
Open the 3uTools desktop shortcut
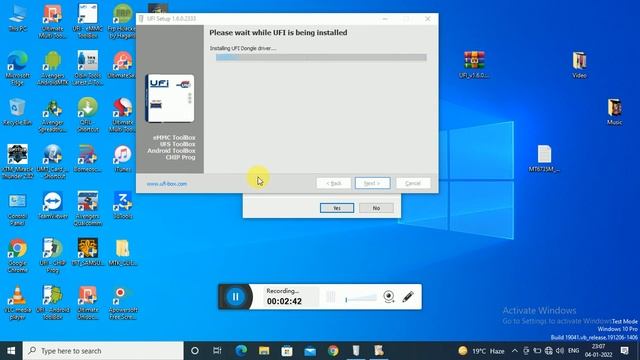point(122,205)
